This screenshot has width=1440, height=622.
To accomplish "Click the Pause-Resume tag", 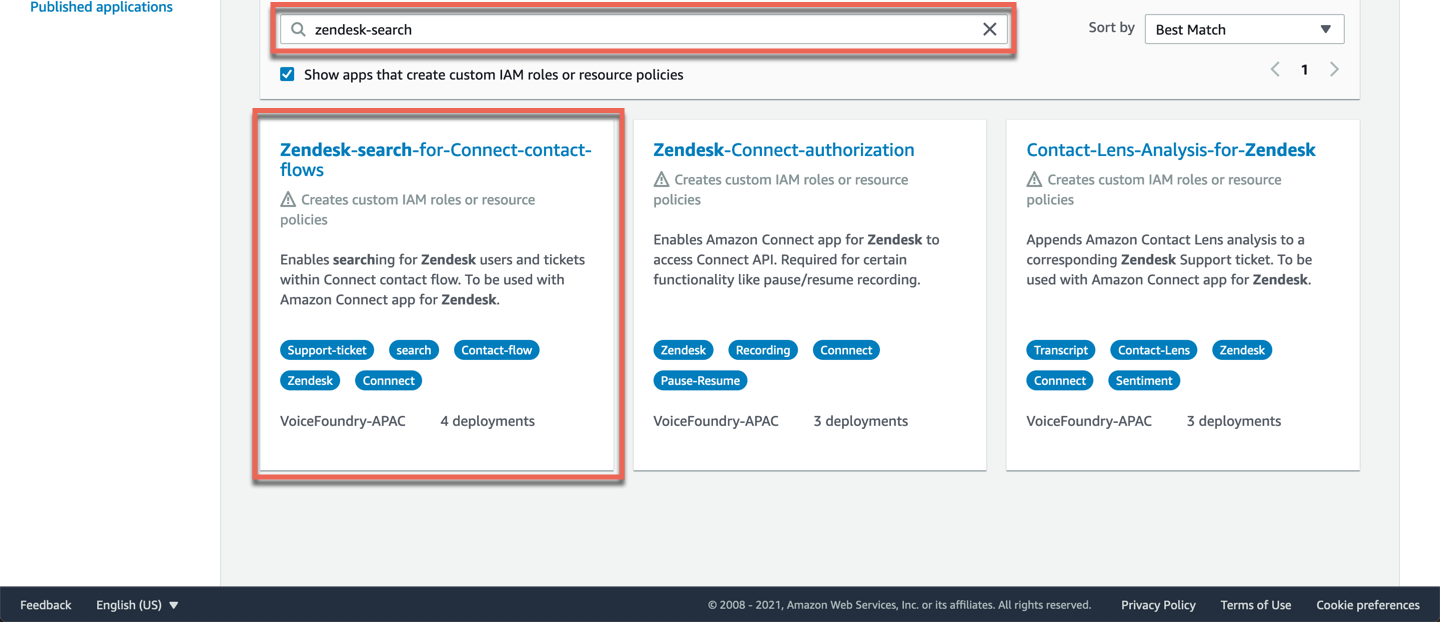I will pyautogui.click(x=700, y=380).
